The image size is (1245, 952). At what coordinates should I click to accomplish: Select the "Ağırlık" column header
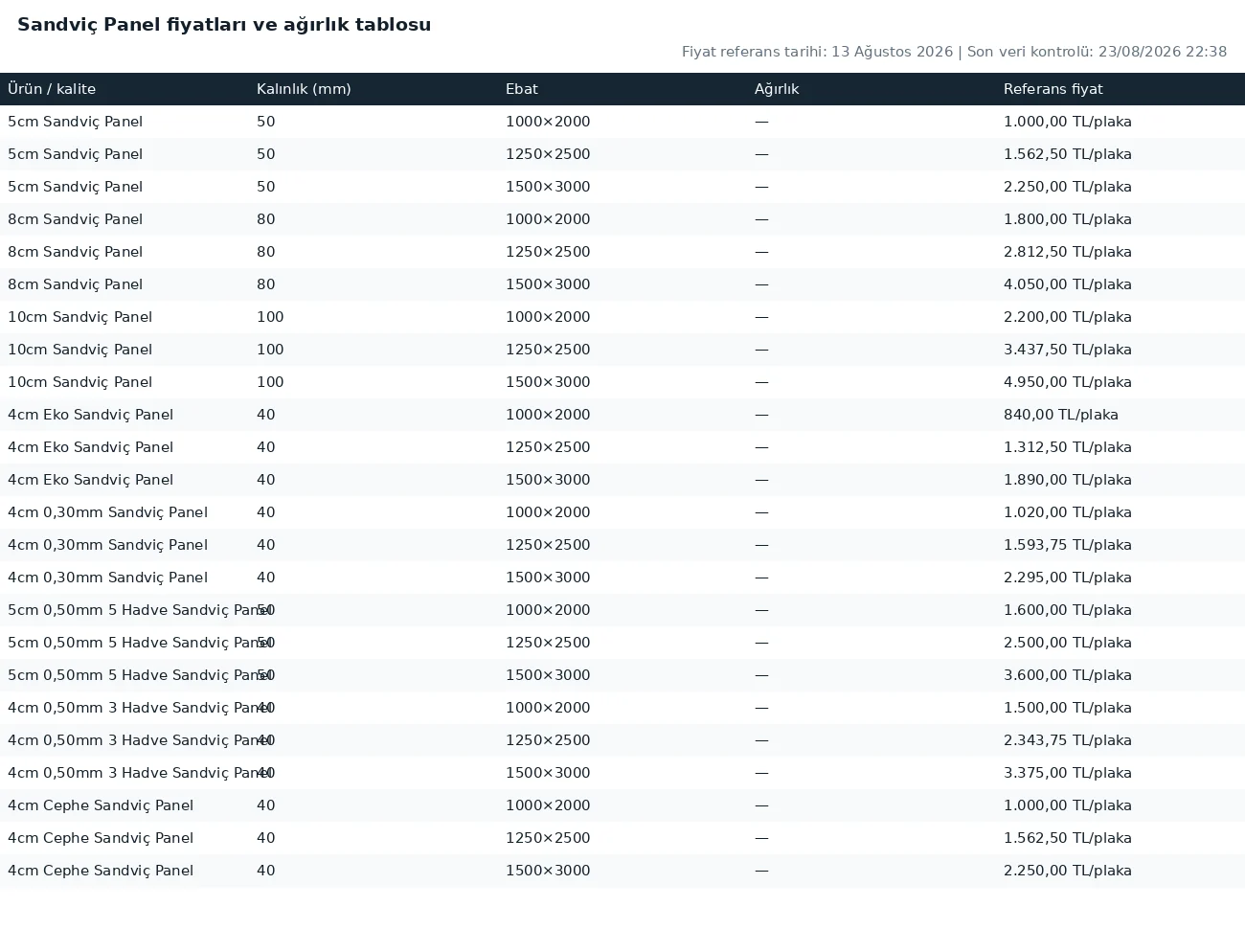coord(777,89)
